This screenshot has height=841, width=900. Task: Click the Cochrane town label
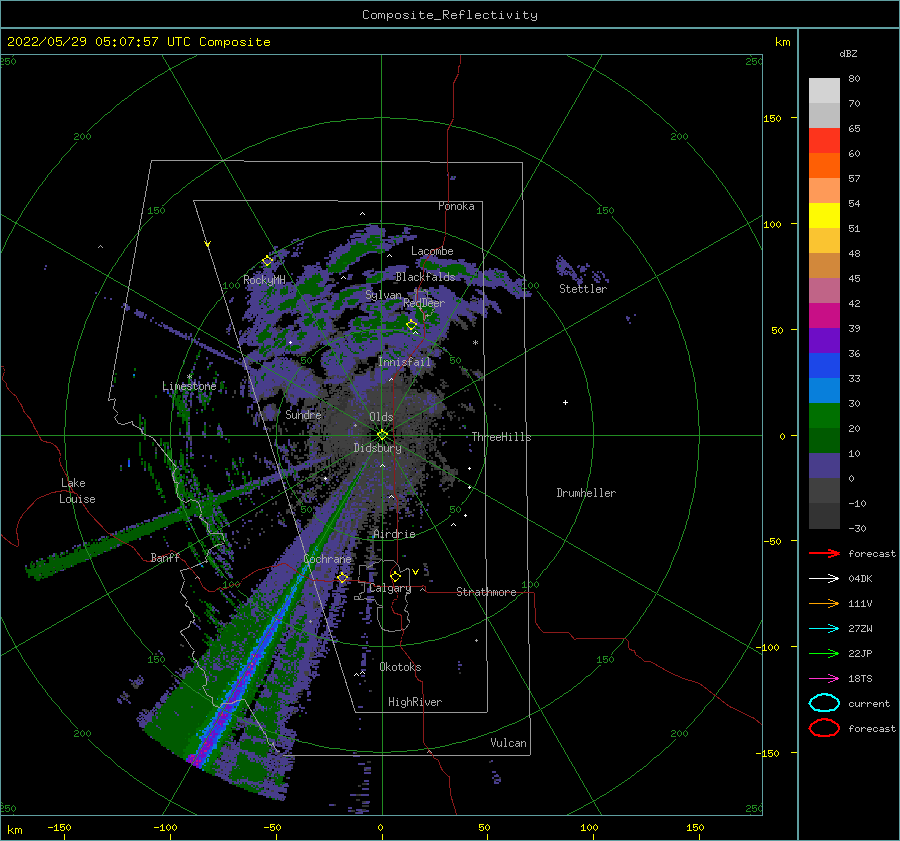(x=327, y=559)
